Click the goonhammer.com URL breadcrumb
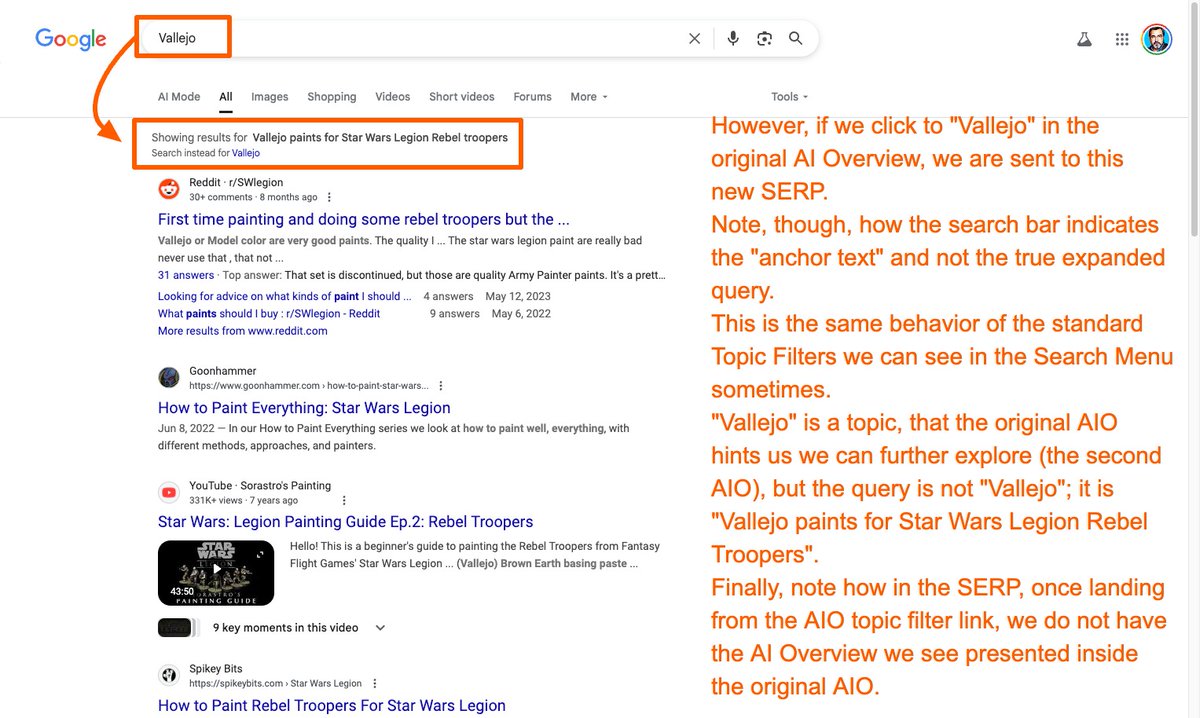 tap(309, 385)
